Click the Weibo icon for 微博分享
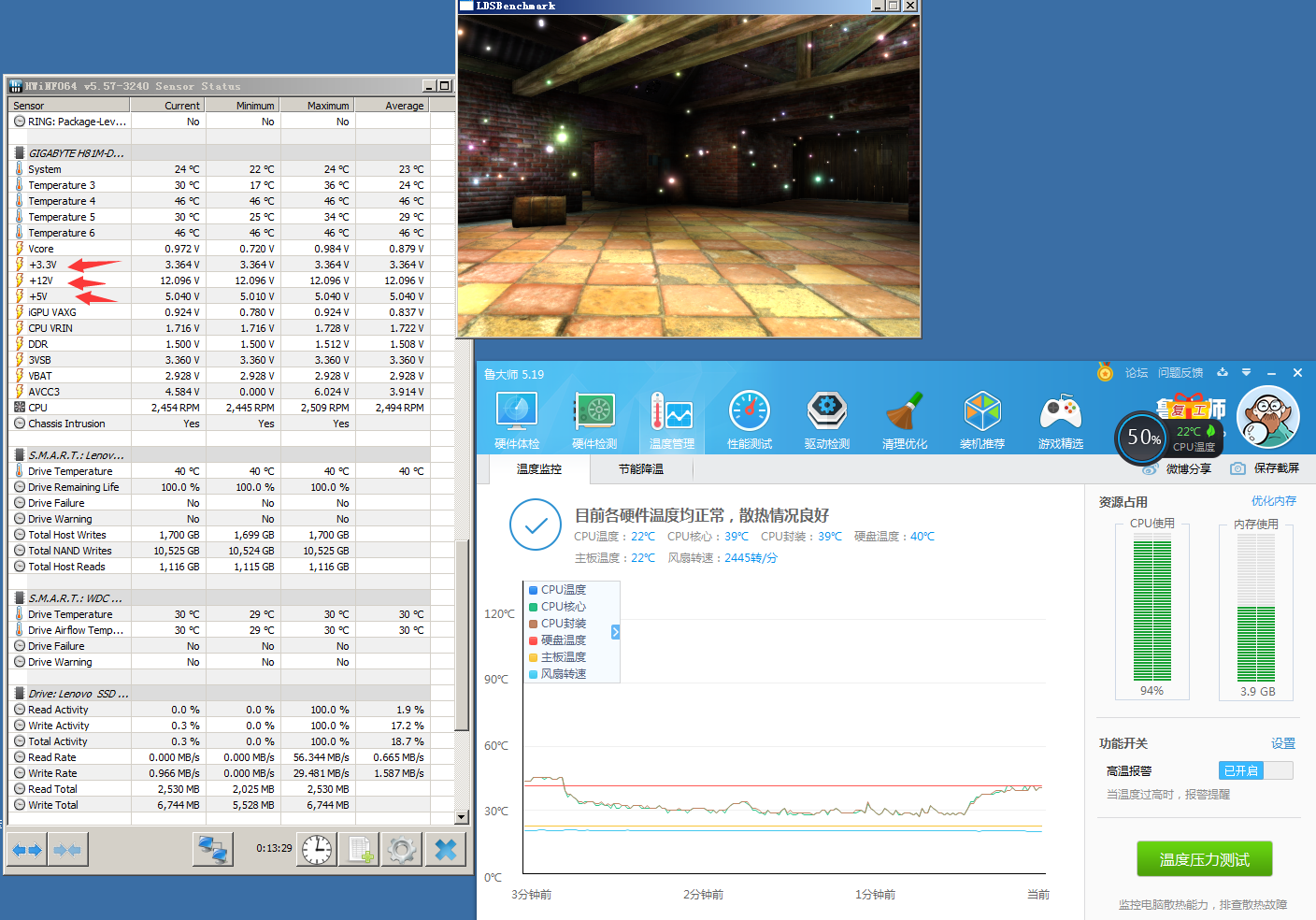This screenshot has height=920, width=1316. pos(1151,468)
